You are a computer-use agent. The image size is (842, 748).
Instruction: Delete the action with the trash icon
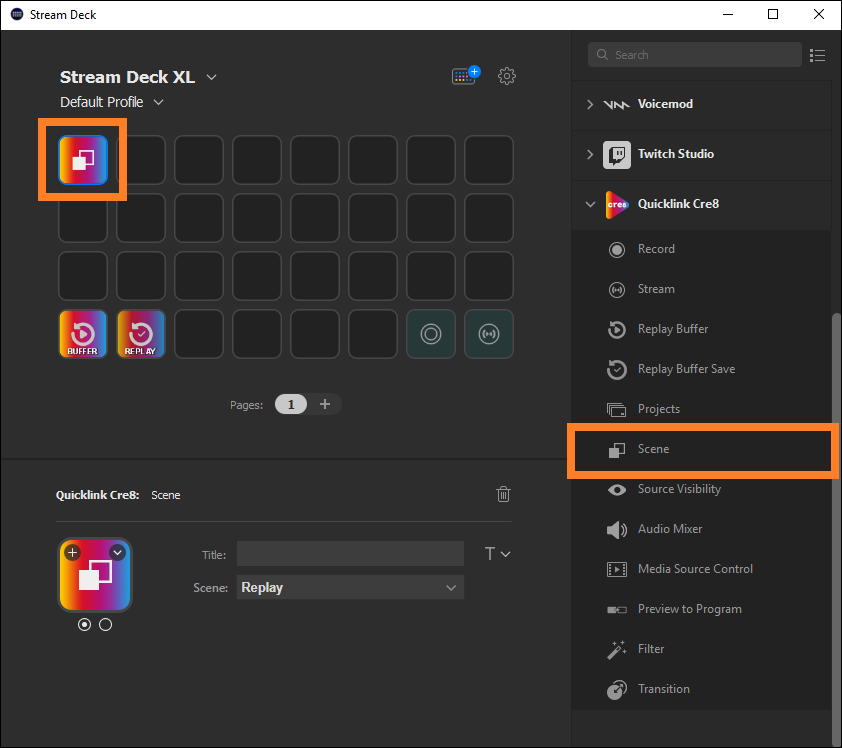pyautogui.click(x=503, y=494)
